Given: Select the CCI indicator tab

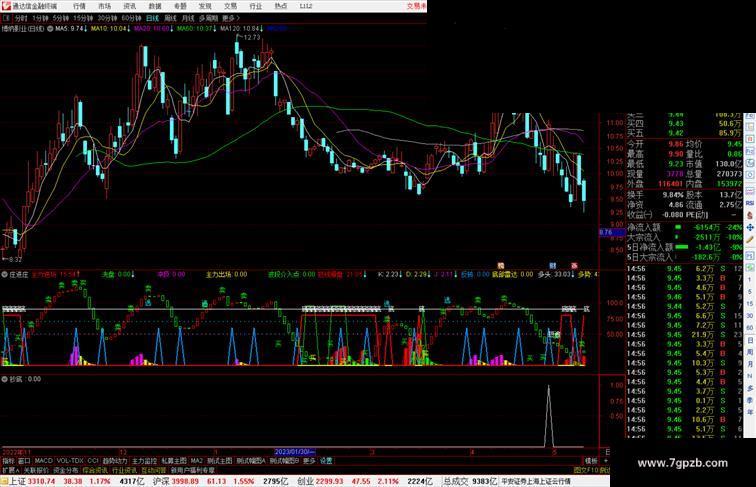Looking at the screenshot, I should pos(93,461).
